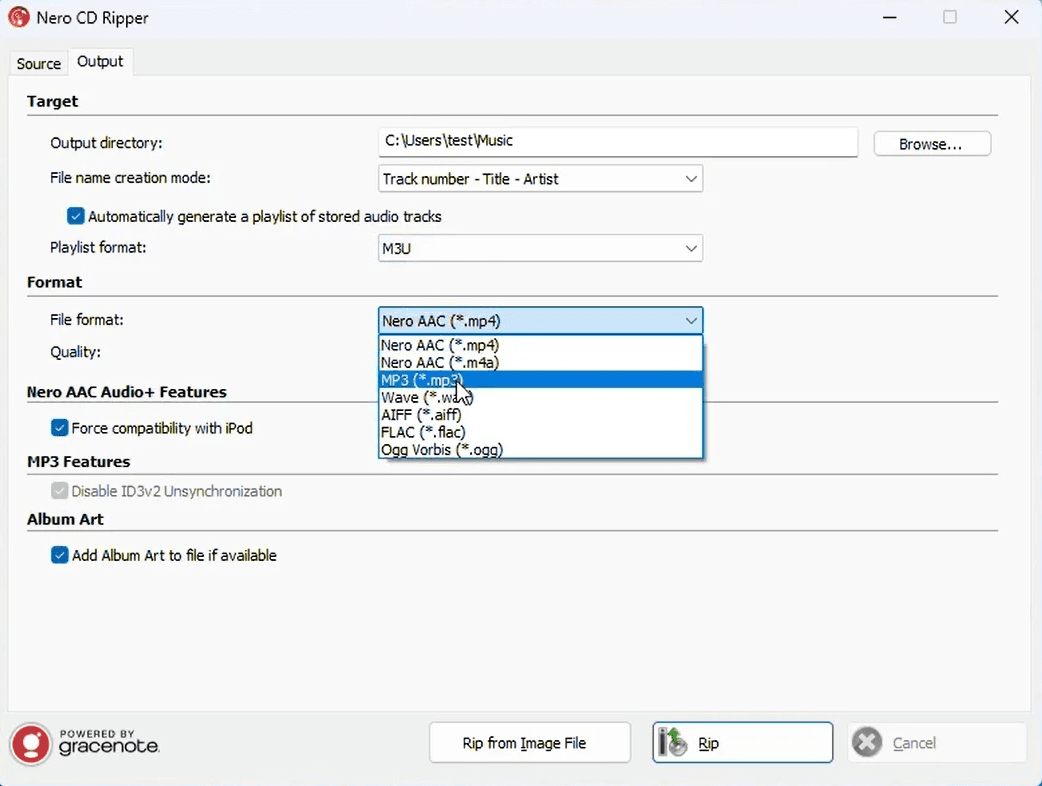Screen dimensions: 1042x786
Task: Click the Output directory label
Action: pos(106,143)
